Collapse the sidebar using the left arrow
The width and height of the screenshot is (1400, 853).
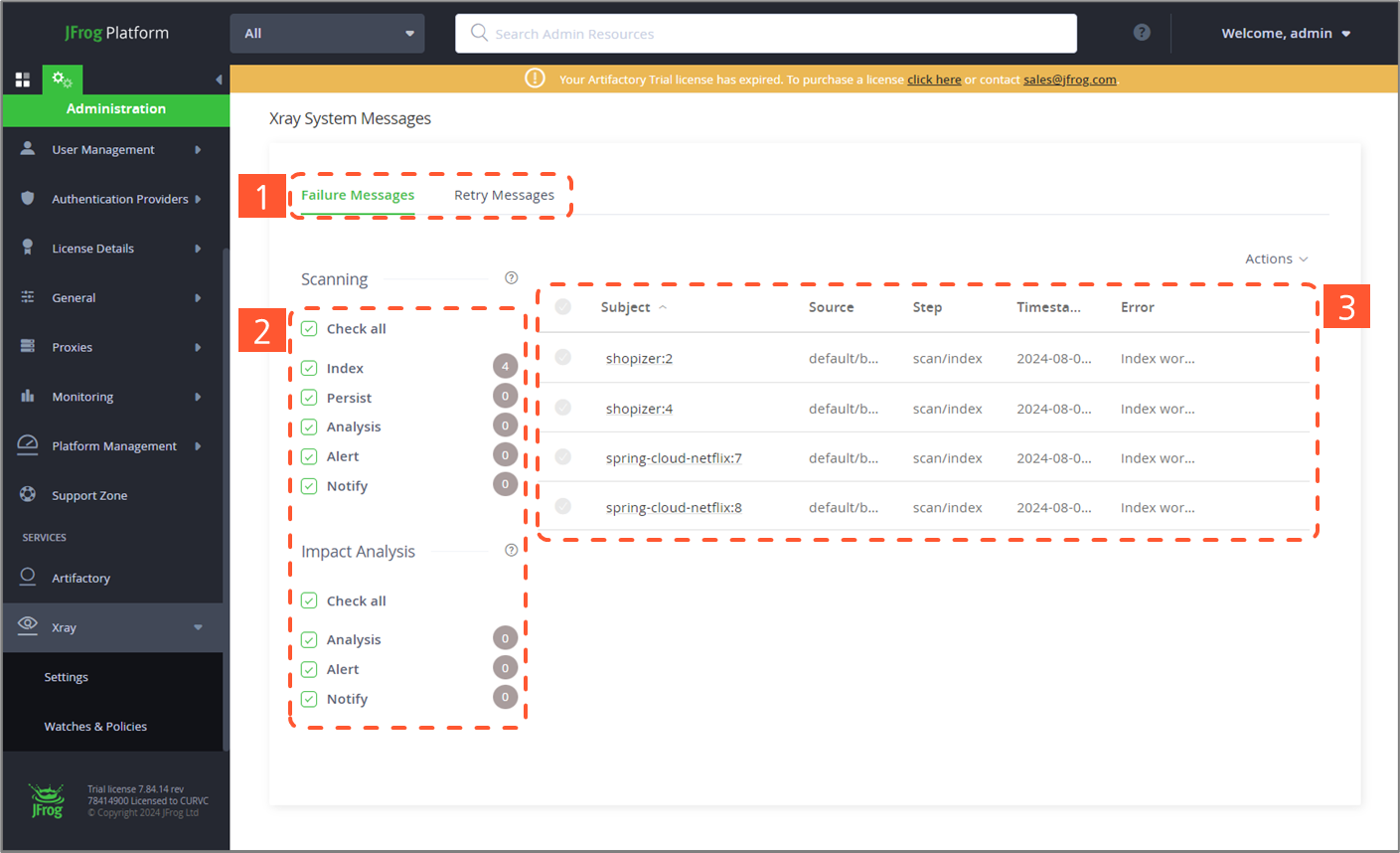click(x=219, y=80)
